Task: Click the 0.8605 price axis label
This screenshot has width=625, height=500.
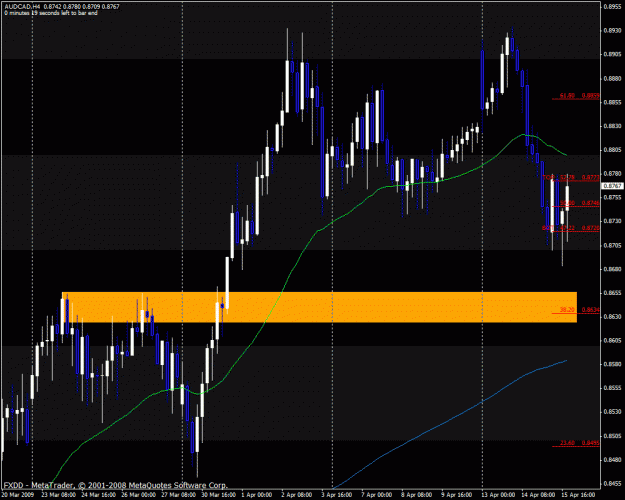Action: tap(612, 341)
